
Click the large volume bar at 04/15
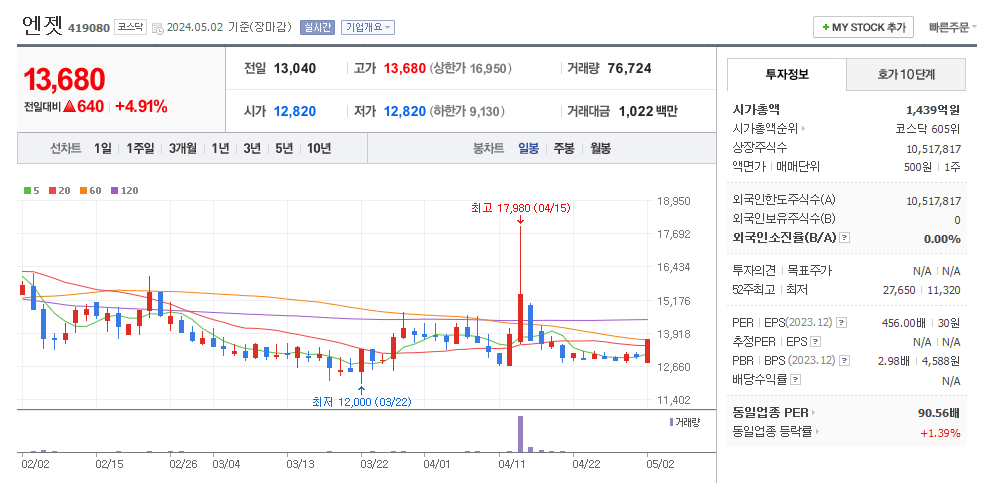pyautogui.click(x=520, y=433)
